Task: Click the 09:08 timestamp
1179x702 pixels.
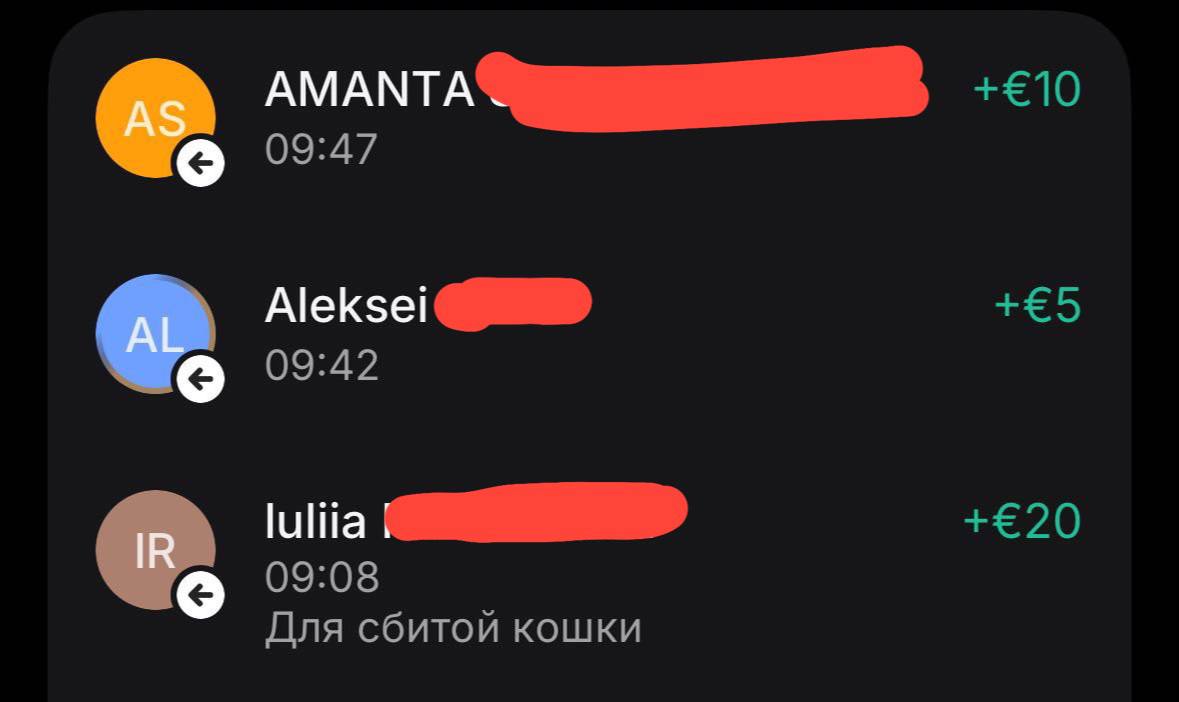Action: 322,577
